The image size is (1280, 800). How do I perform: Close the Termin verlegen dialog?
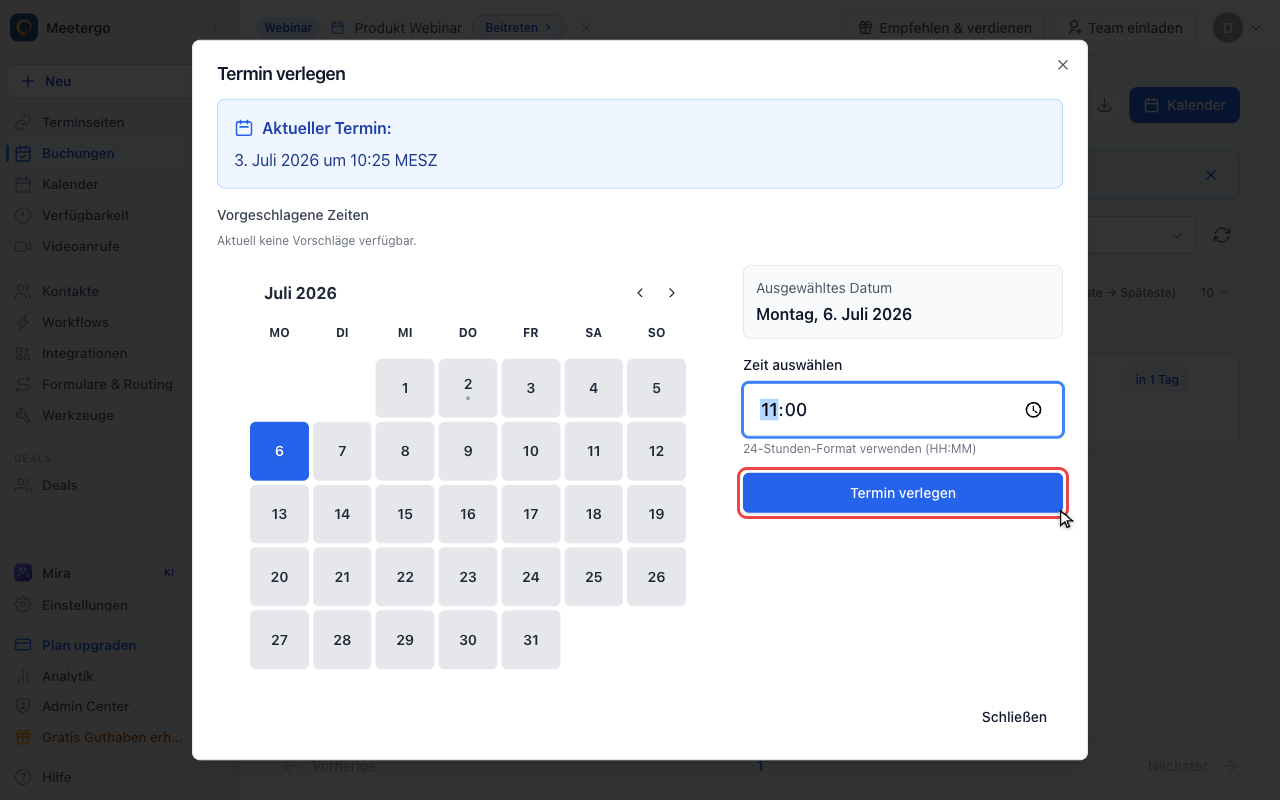coord(1063,65)
